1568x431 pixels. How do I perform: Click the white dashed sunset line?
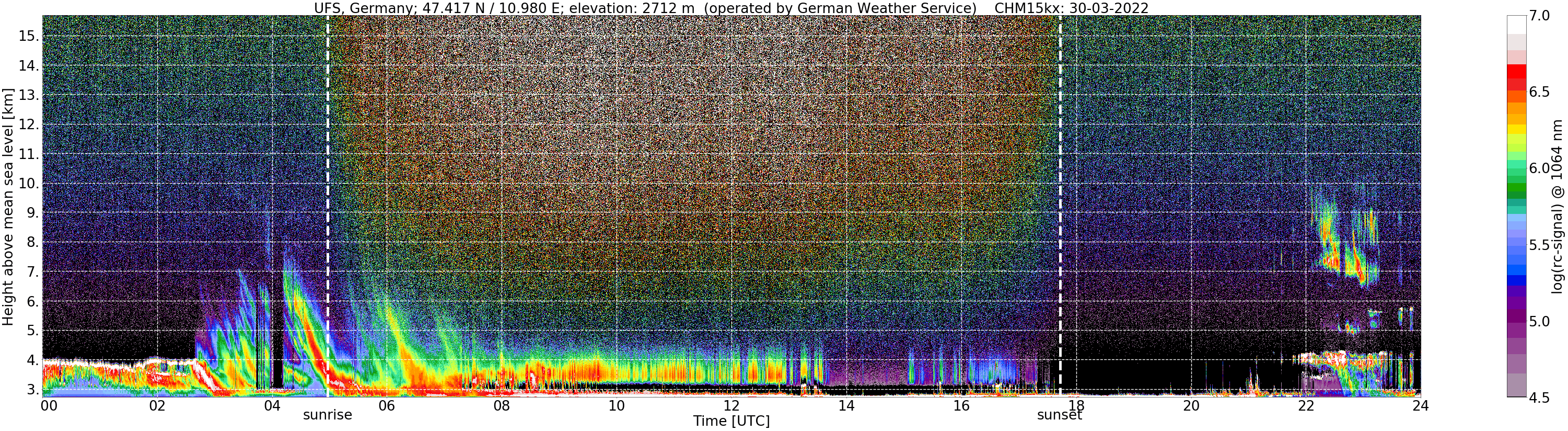tap(1060, 206)
